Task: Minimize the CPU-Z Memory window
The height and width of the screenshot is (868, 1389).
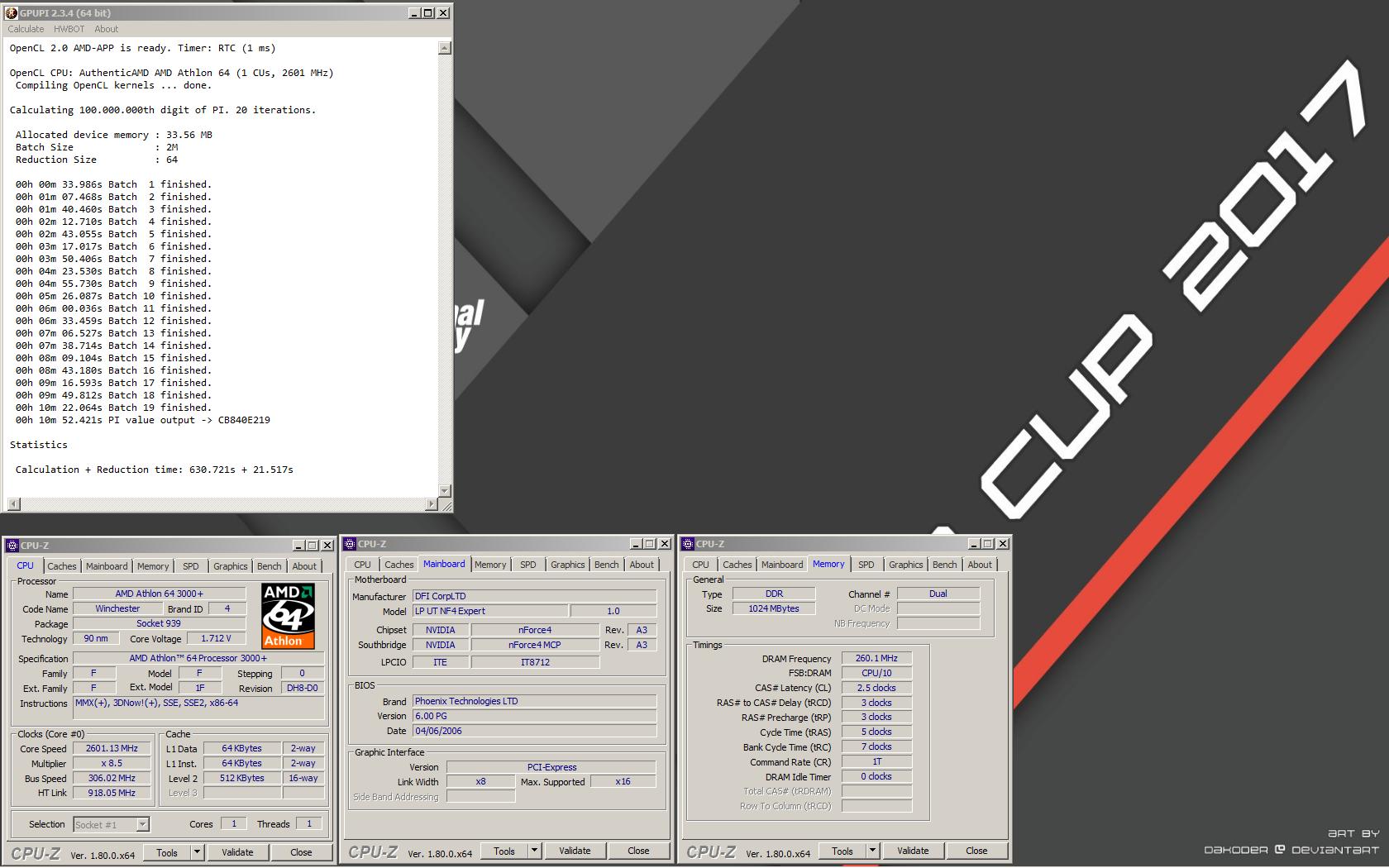Action: coord(974,544)
